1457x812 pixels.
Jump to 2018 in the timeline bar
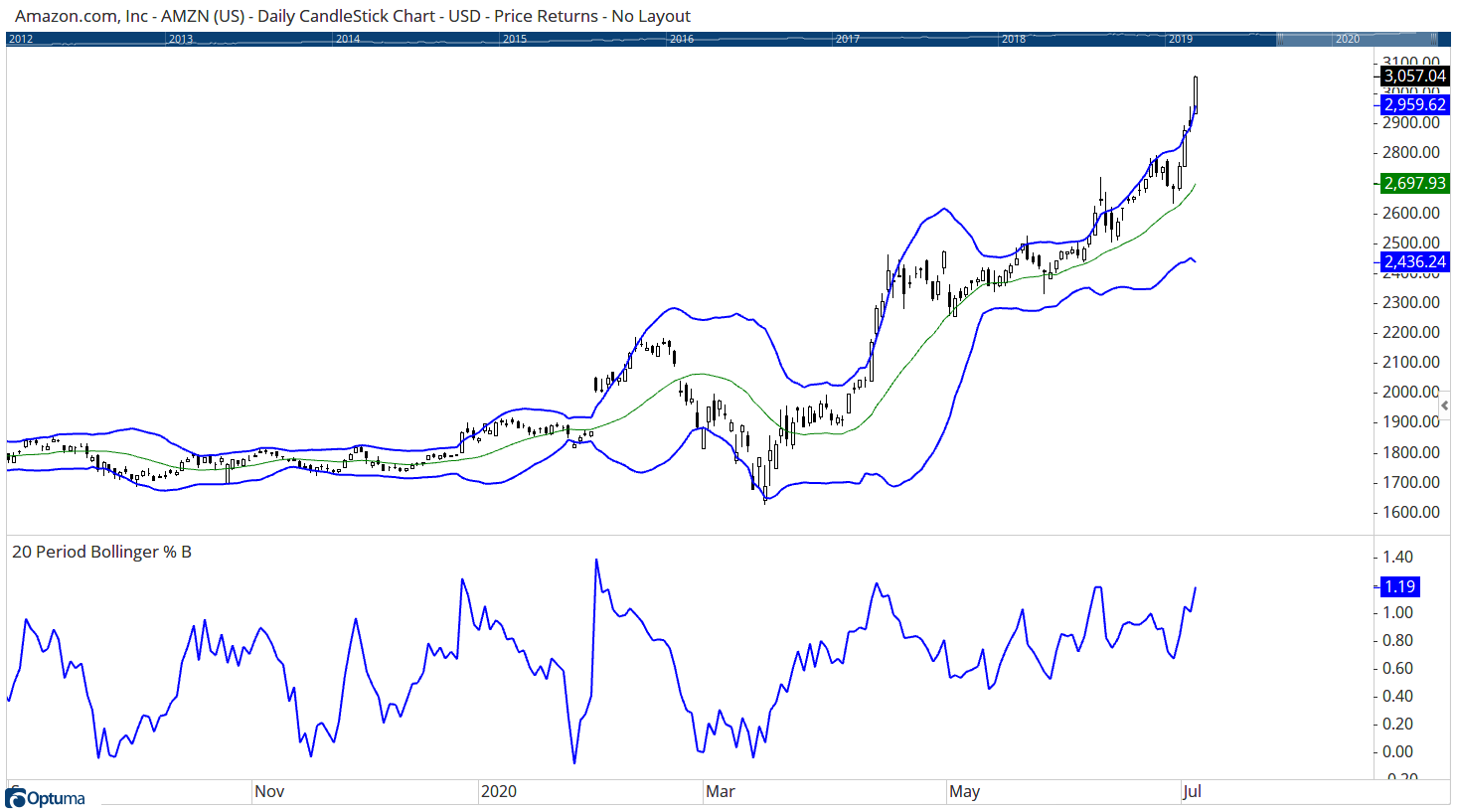tap(1014, 40)
